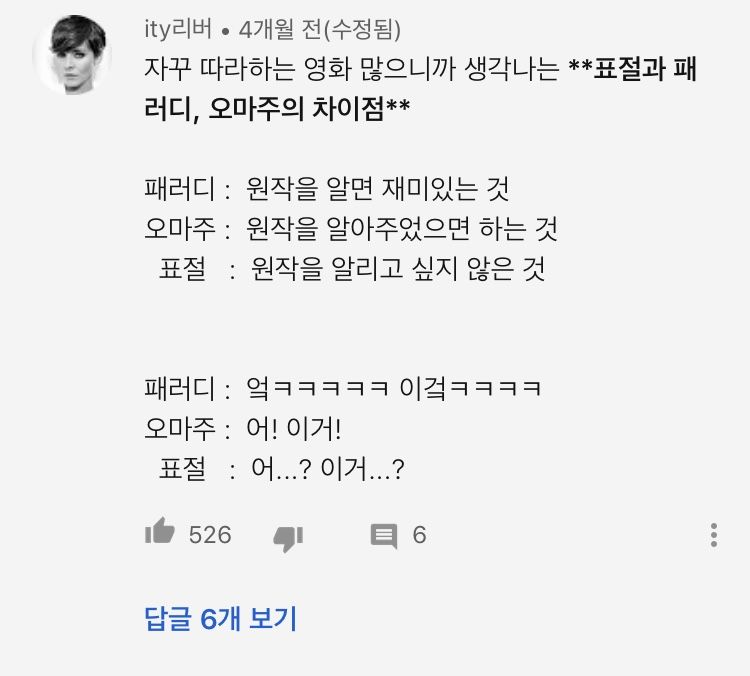
Task: Click the 526 like count
Action: pyautogui.click(x=210, y=535)
